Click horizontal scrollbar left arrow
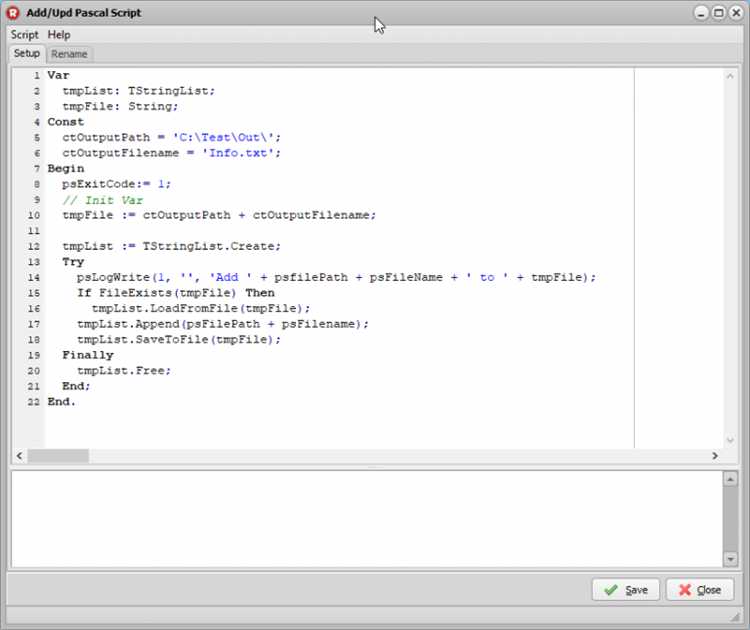The image size is (750, 630). click(x=19, y=456)
